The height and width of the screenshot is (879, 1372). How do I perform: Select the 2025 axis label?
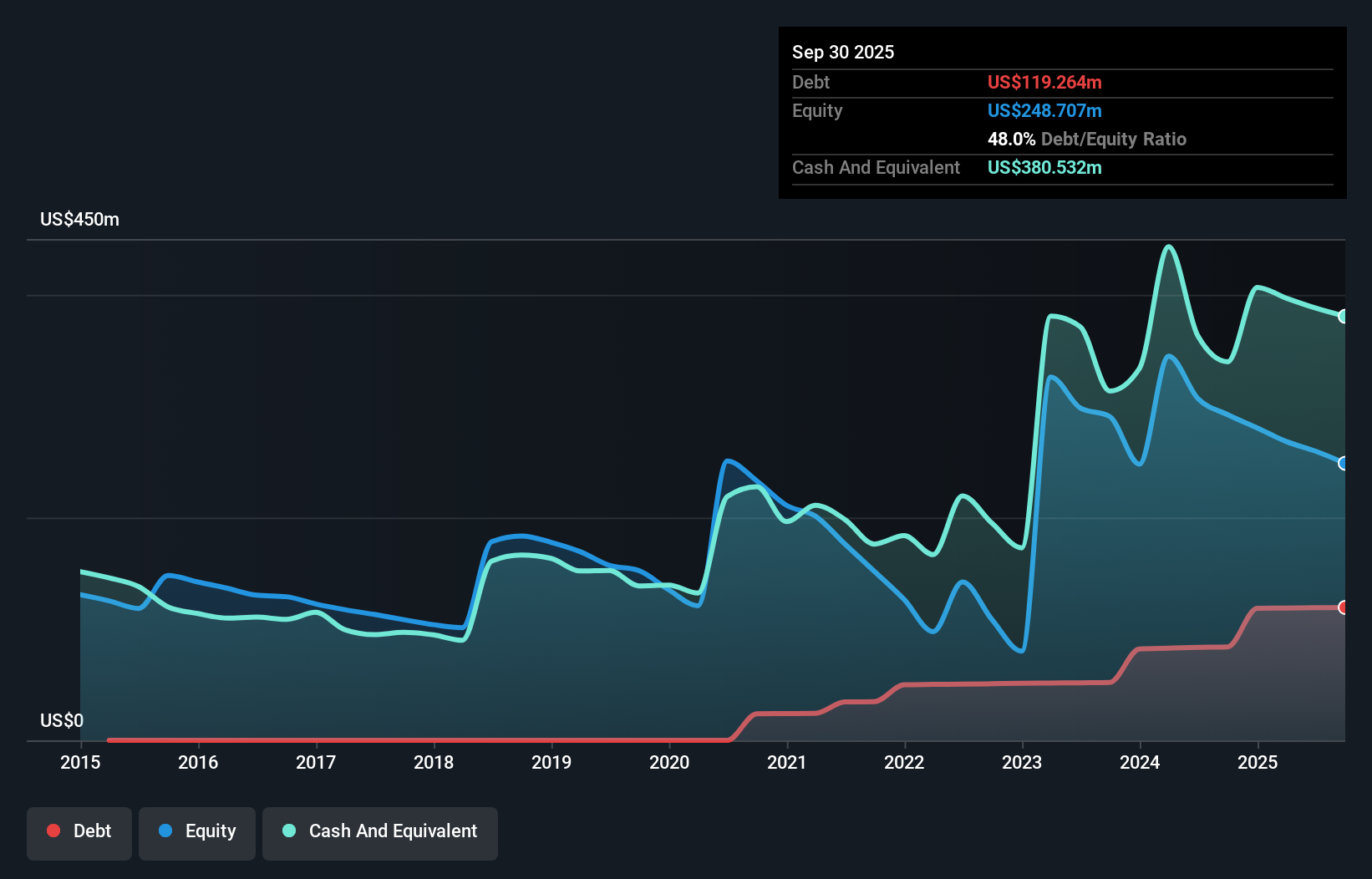[x=1258, y=763]
